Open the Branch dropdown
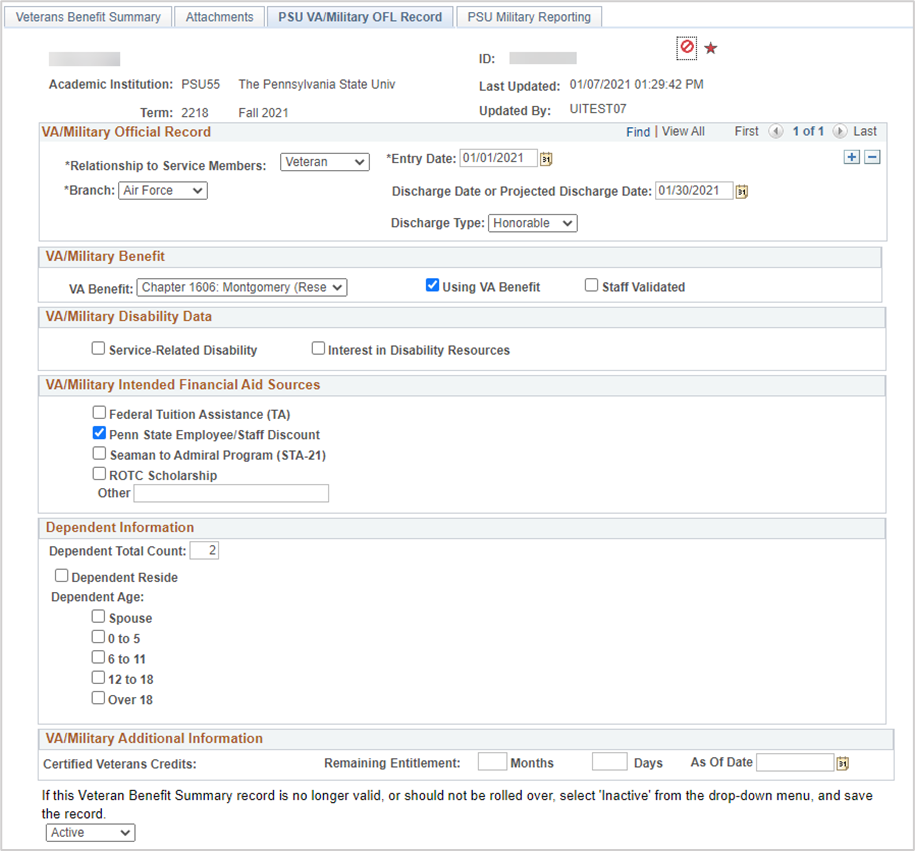Image resolution: width=915 pixels, height=851 pixels. 162,190
